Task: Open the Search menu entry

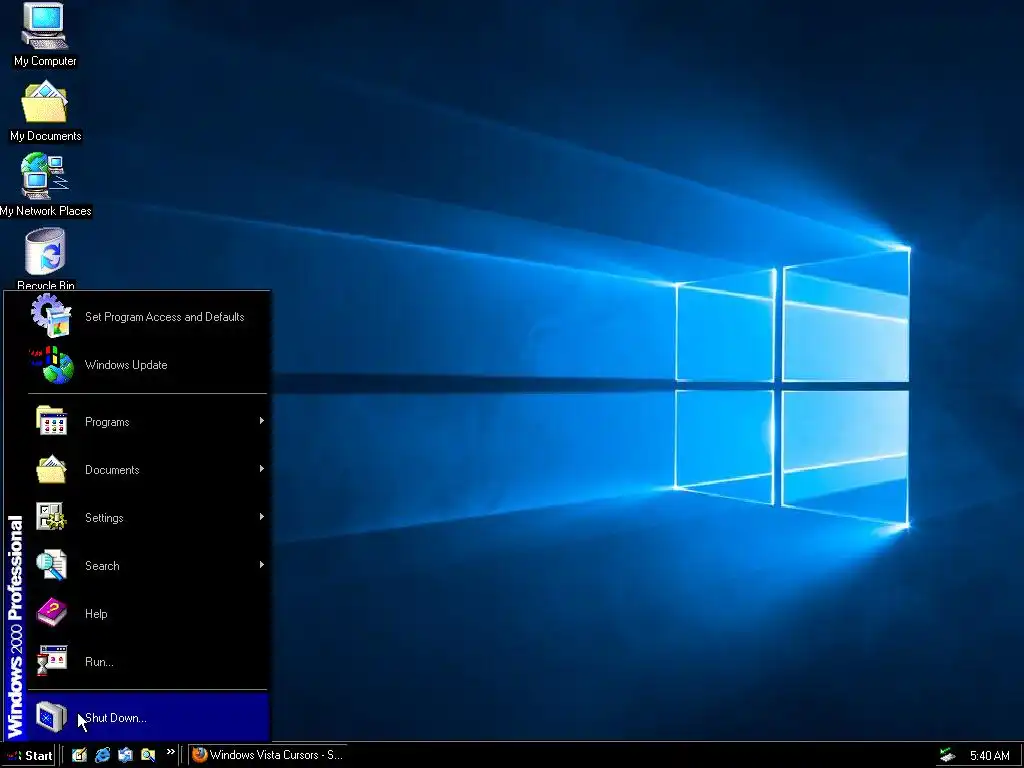Action: [148, 566]
